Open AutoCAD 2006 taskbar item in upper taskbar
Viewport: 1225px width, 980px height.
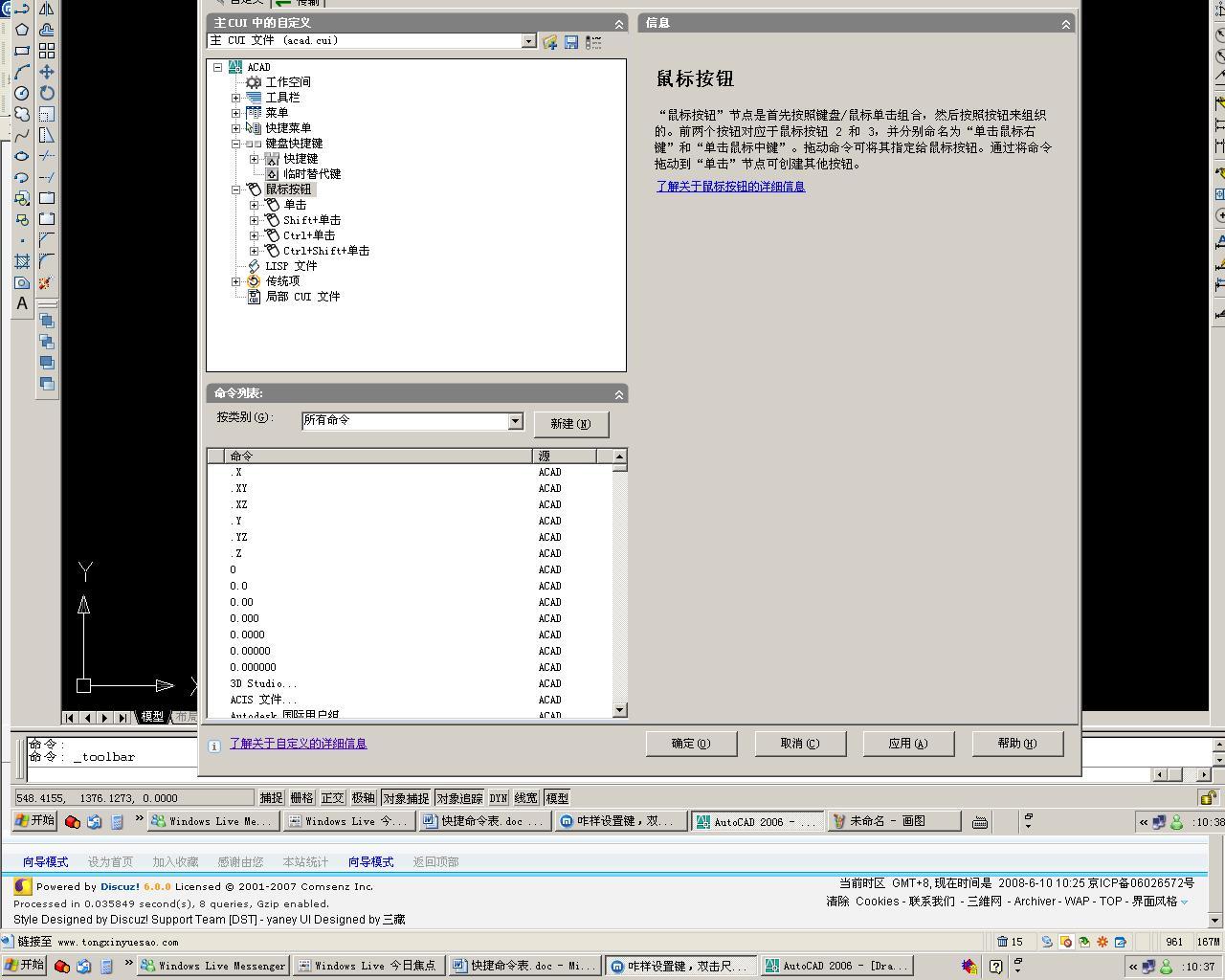[758, 821]
